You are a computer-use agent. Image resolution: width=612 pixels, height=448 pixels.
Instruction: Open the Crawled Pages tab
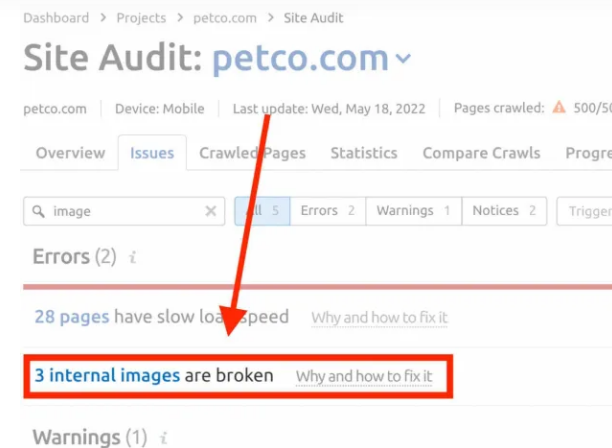click(253, 153)
